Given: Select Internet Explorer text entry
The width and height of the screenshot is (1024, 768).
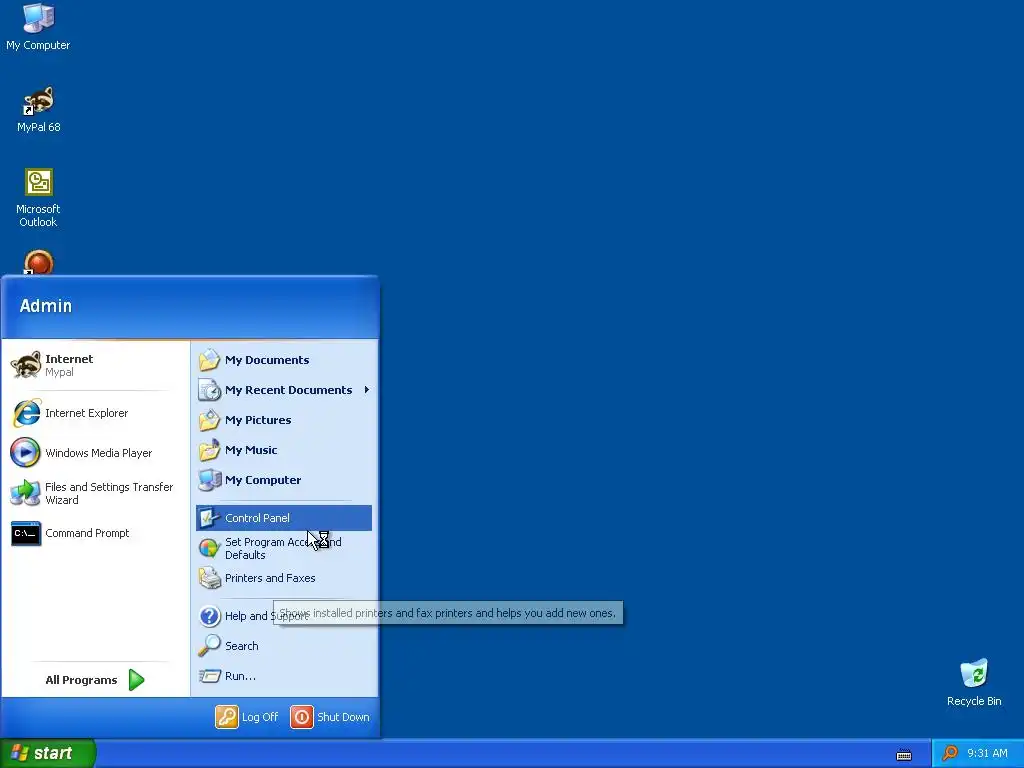Looking at the screenshot, I should [x=86, y=413].
